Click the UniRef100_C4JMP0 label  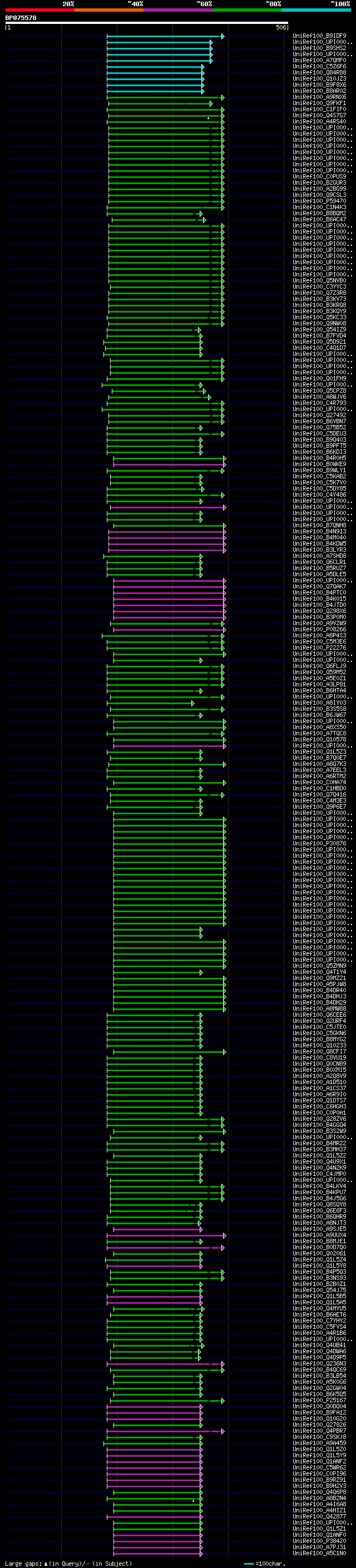[319, 1174]
